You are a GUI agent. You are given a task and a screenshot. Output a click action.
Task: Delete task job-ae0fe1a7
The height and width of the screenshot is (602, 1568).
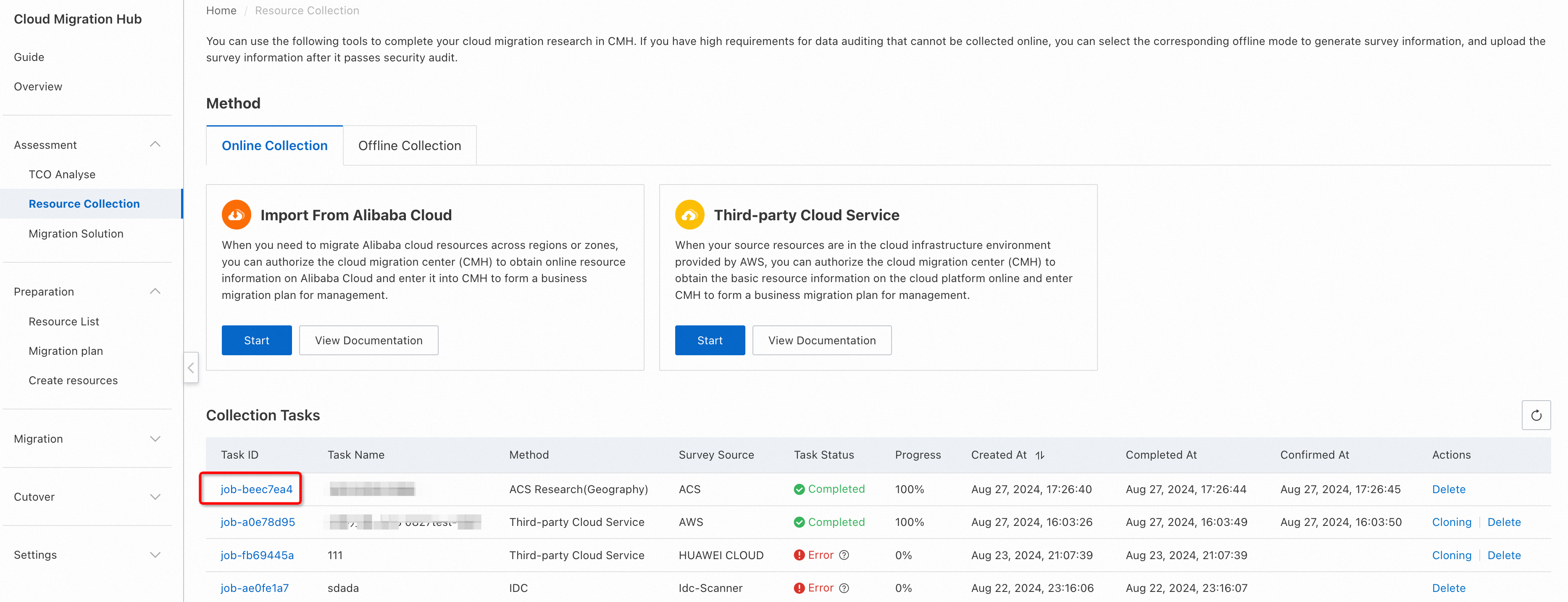[x=1448, y=588]
